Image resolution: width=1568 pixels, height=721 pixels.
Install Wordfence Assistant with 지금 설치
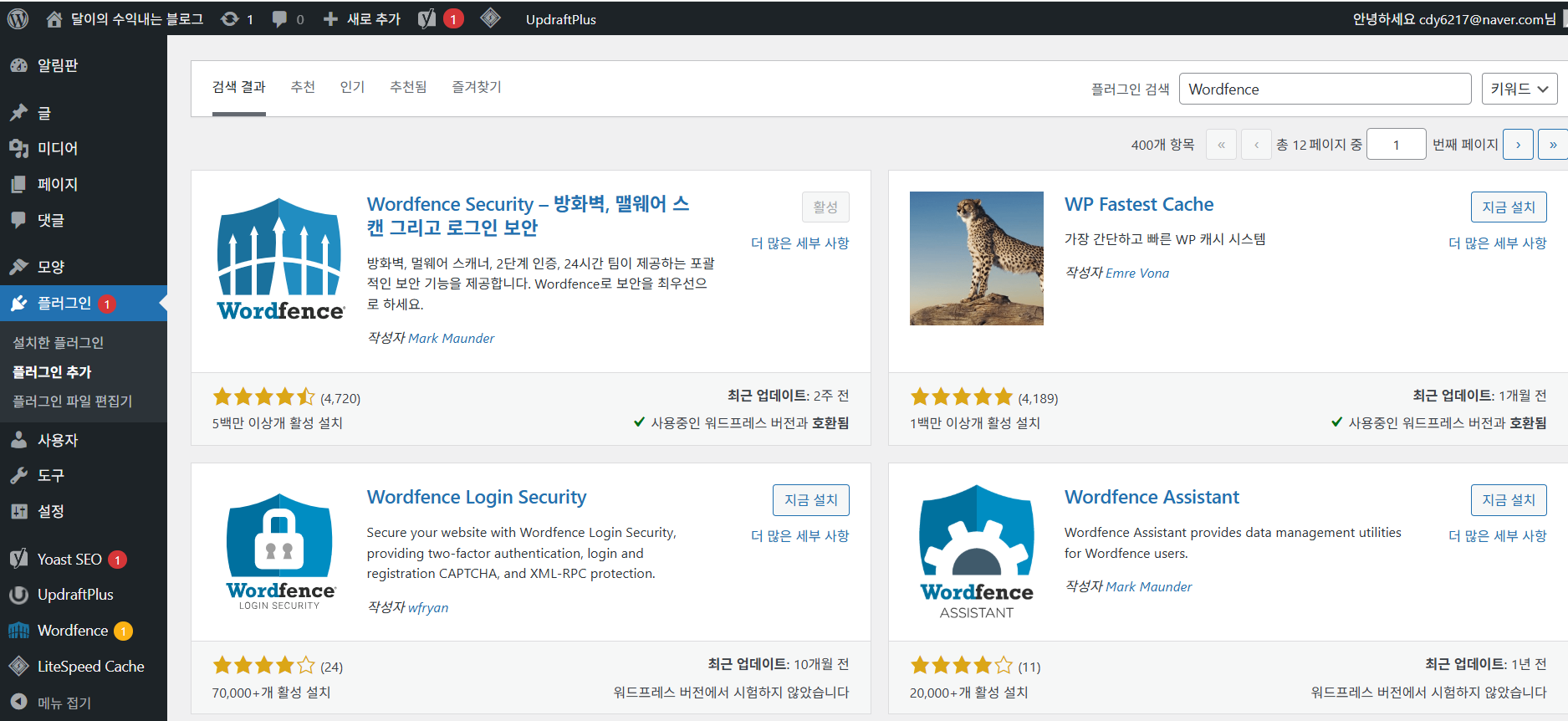click(1509, 500)
